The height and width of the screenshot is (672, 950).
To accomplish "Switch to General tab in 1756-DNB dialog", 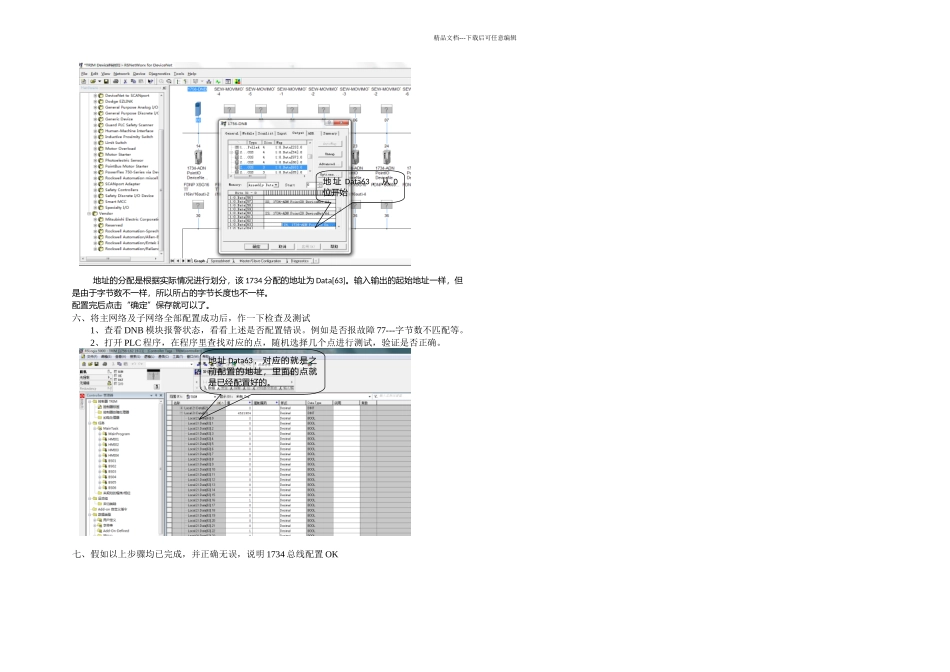I will click(x=231, y=133).
